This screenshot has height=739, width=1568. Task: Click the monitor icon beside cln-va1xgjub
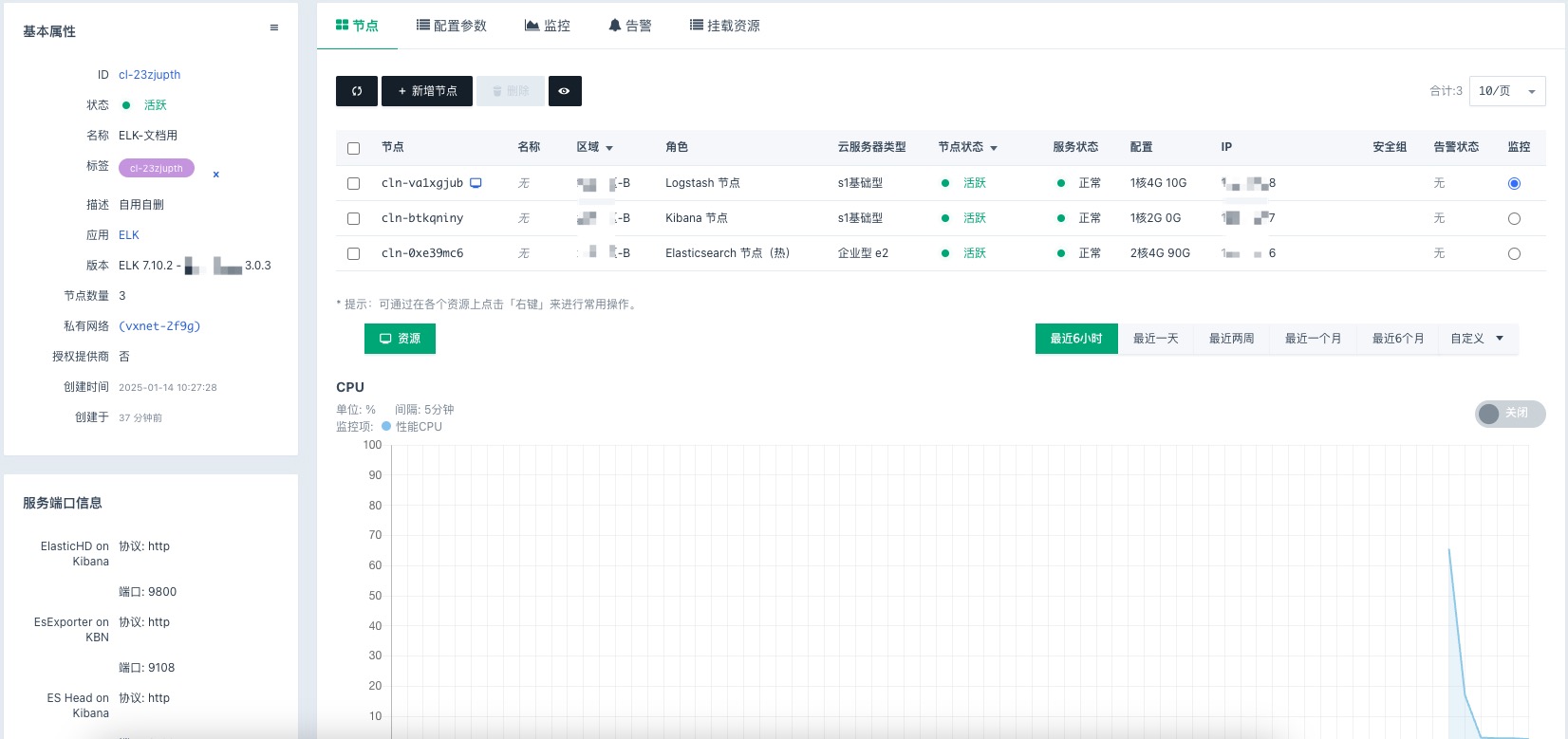(x=476, y=183)
